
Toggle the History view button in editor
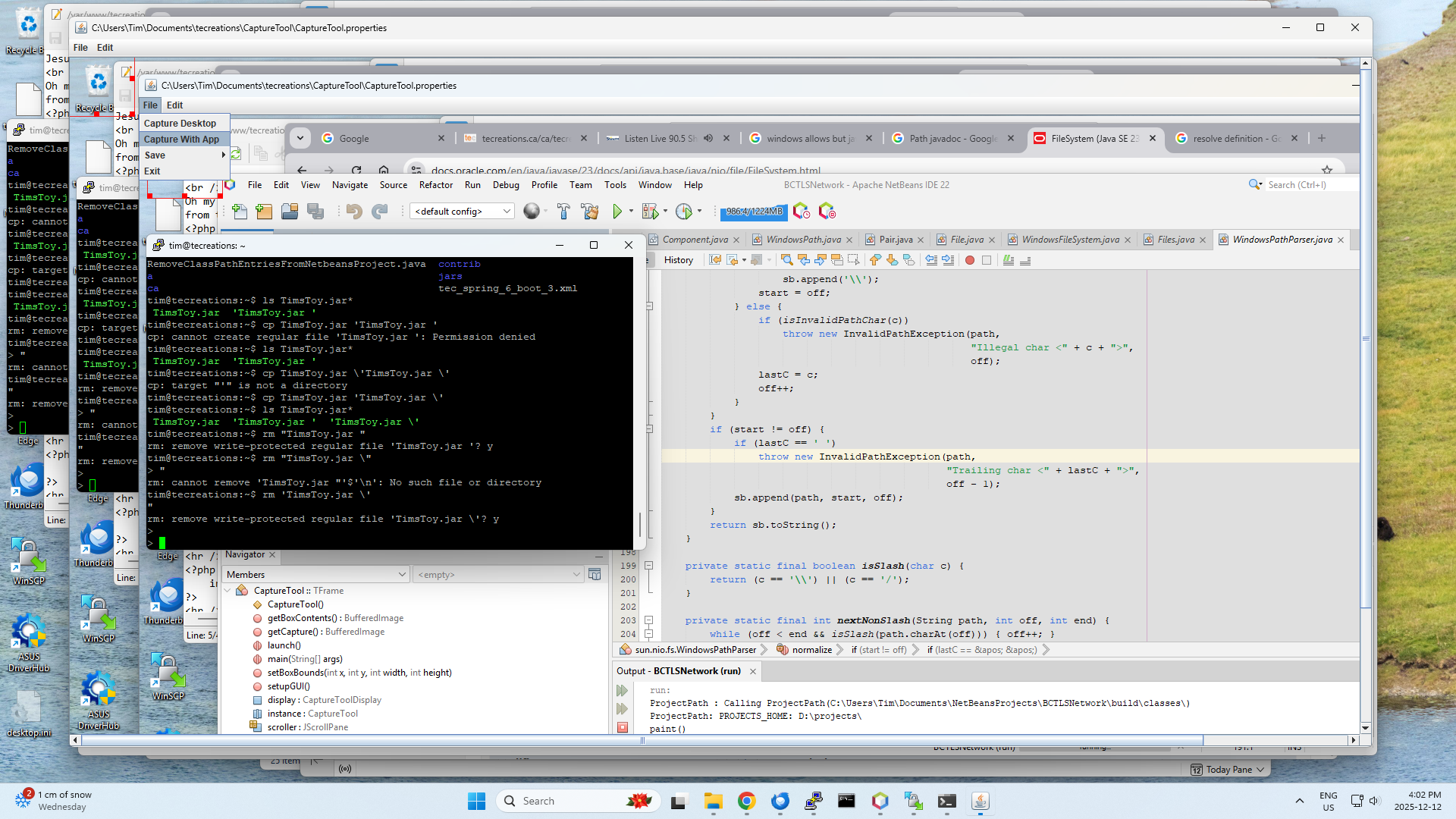(678, 260)
